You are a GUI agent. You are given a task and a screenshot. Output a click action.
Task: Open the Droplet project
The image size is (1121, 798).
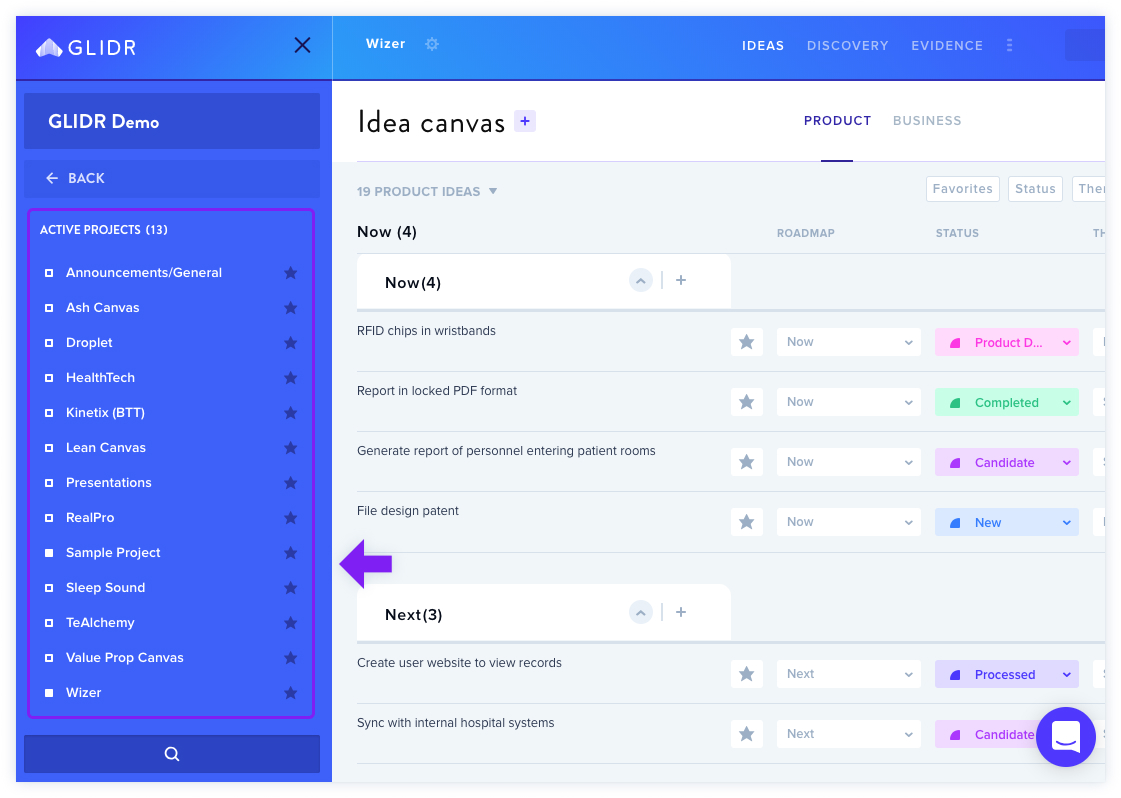[x=89, y=343]
